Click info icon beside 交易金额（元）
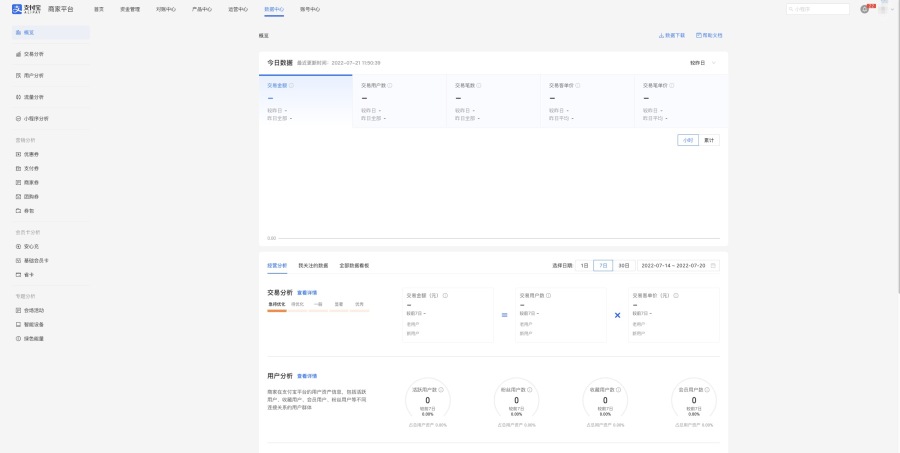900x453 pixels. point(445,296)
